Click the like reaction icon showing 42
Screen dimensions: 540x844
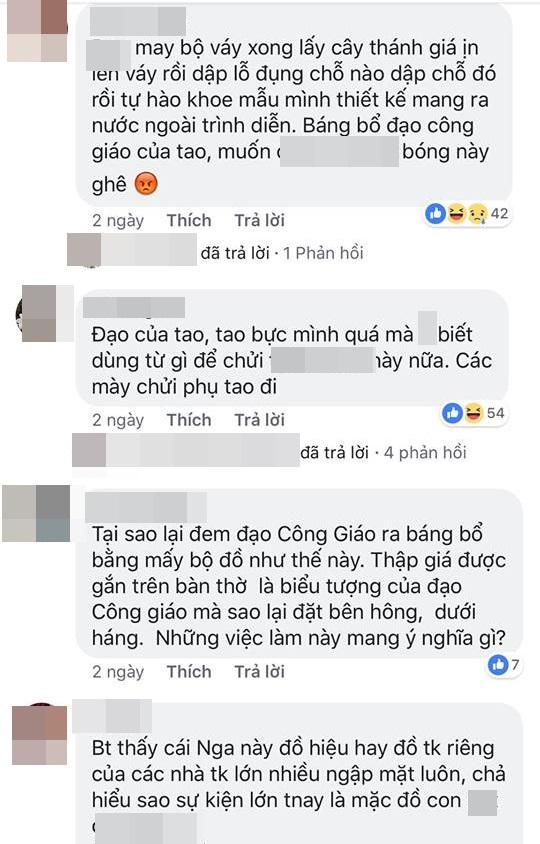(x=434, y=214)
